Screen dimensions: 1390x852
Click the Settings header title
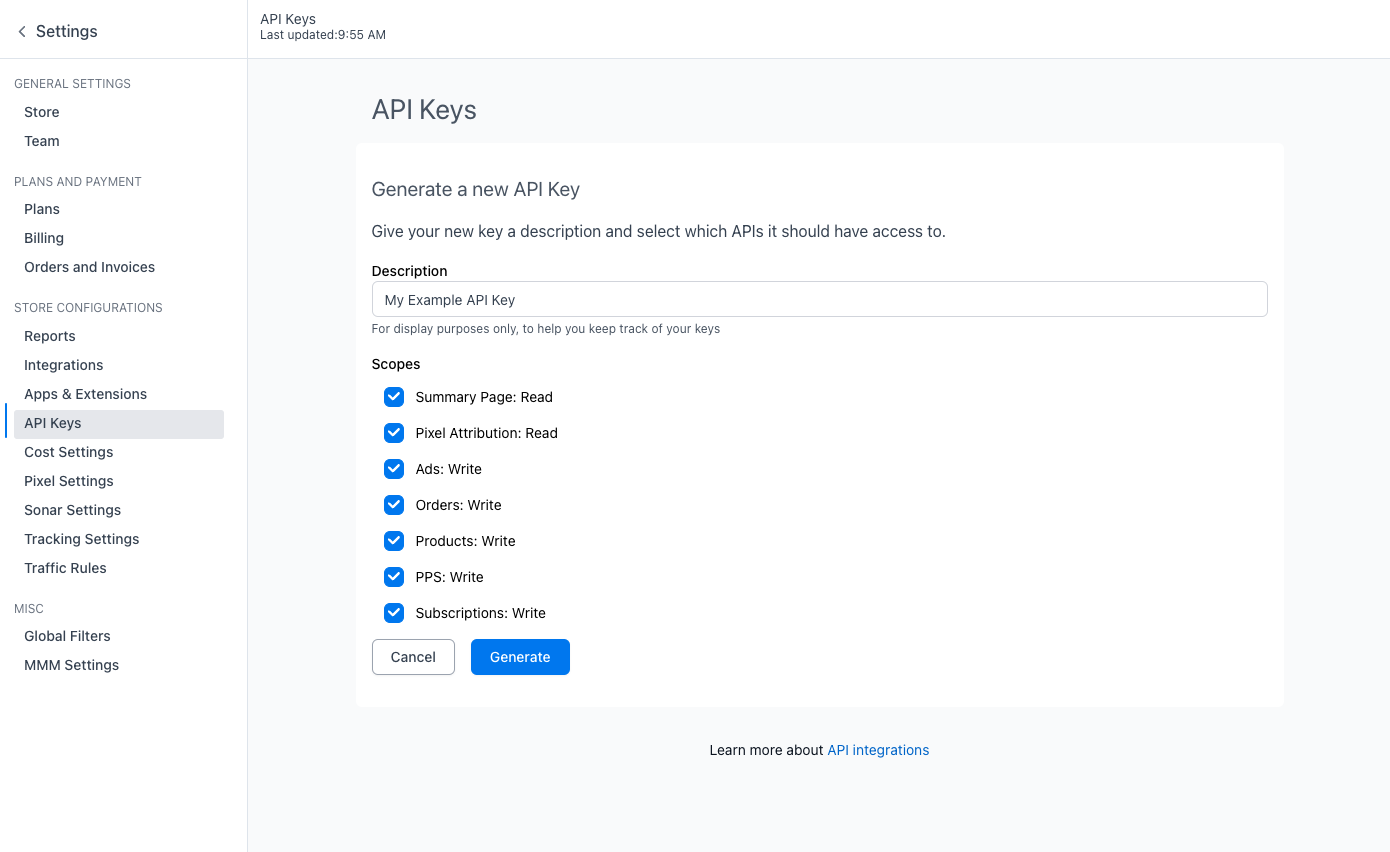[67, 31]
